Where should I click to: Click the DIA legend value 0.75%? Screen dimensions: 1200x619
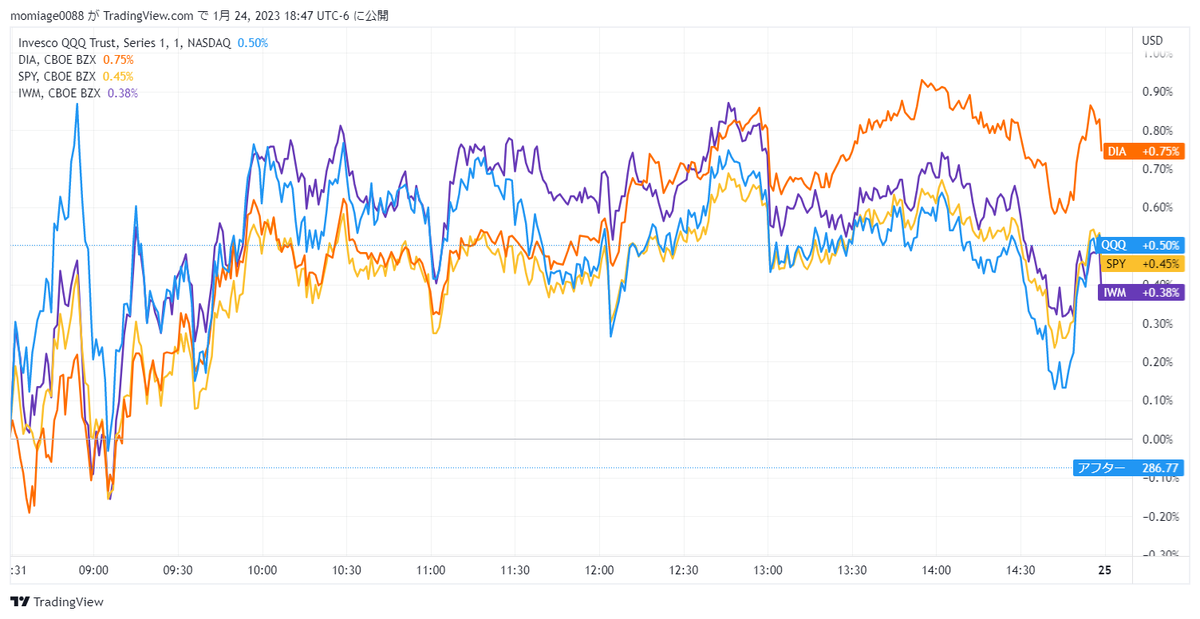coord(118,60)
